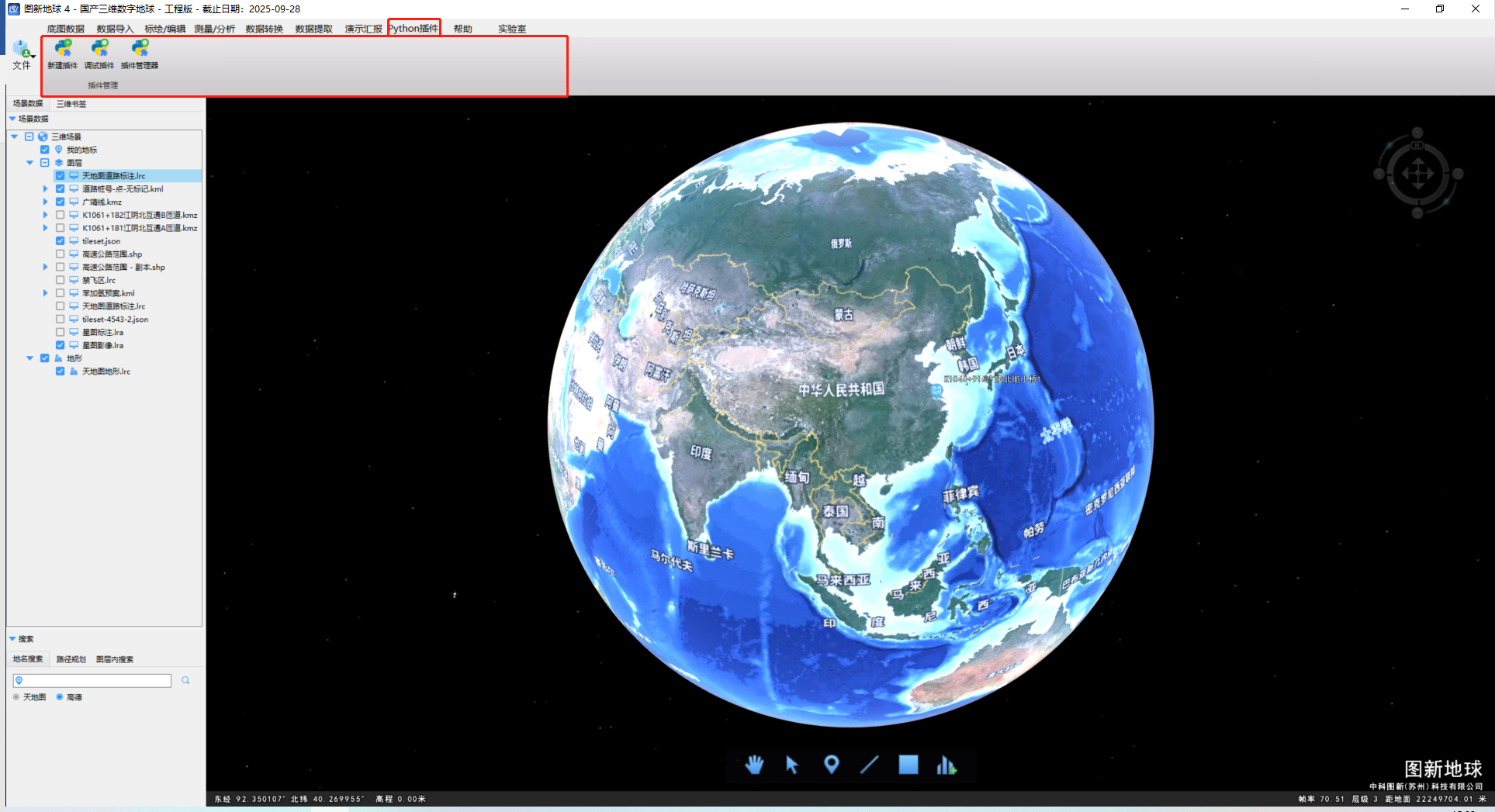Check the 高速公路范围 - 副本.shp checkbox

coord(60,267)
